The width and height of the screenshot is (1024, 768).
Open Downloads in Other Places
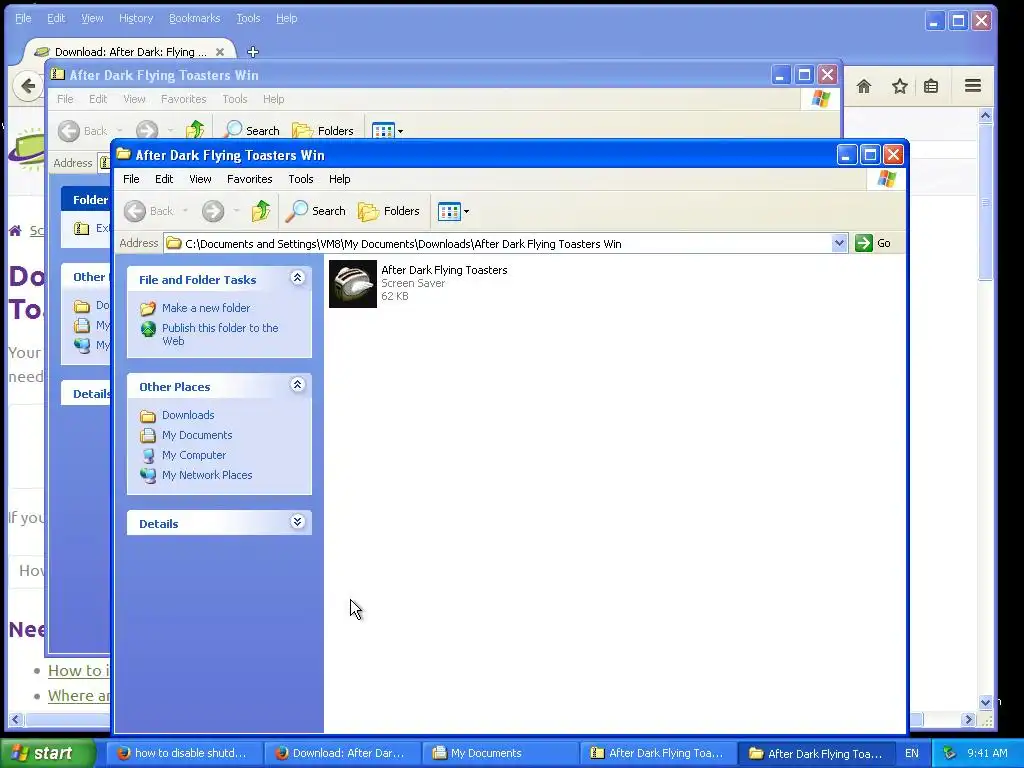point(188,415)
